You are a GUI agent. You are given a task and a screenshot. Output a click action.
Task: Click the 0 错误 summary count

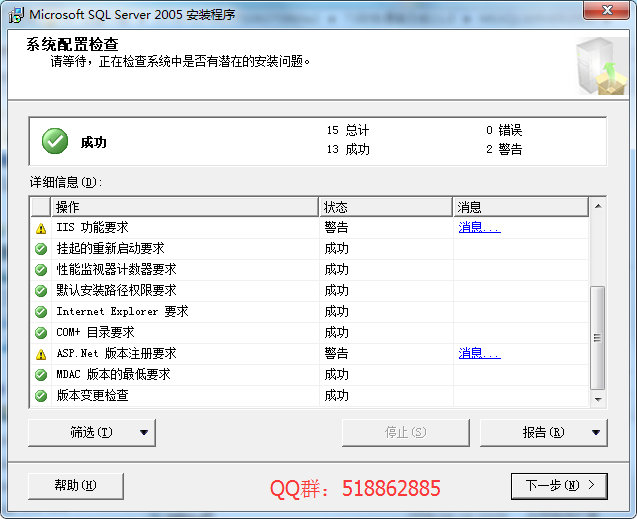(x=504, y=130)
